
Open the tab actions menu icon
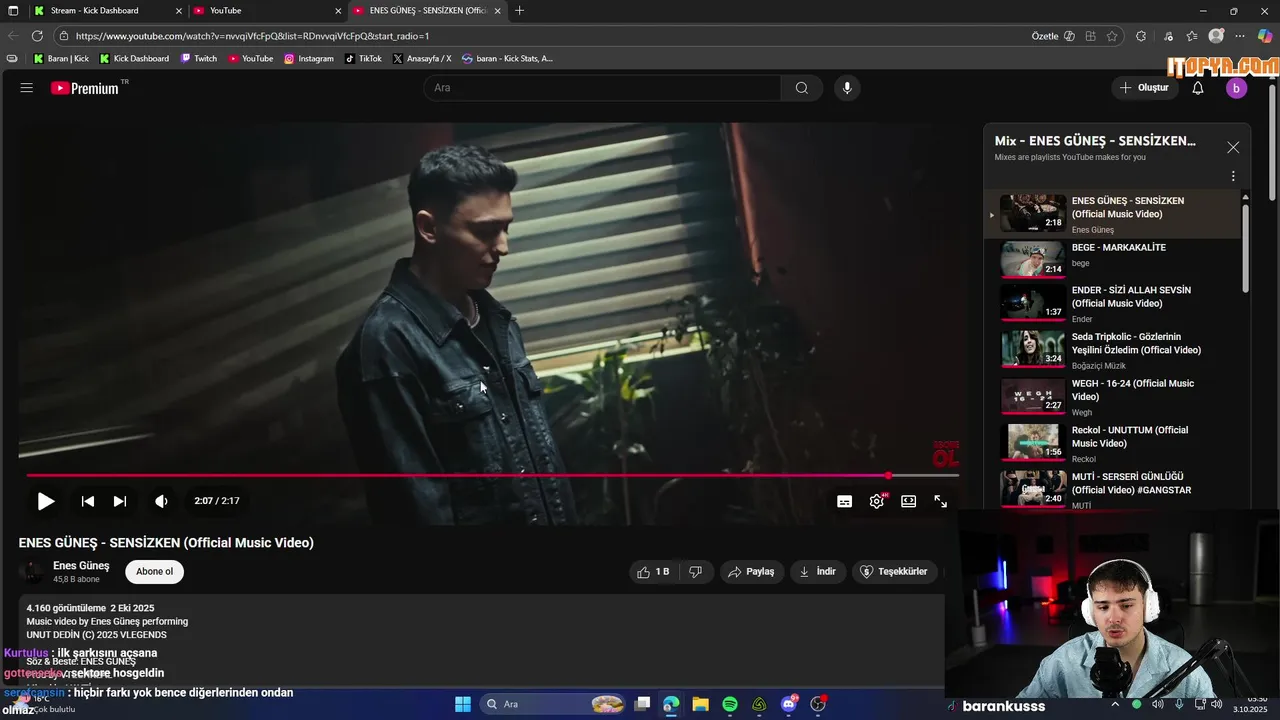[13, 11]
